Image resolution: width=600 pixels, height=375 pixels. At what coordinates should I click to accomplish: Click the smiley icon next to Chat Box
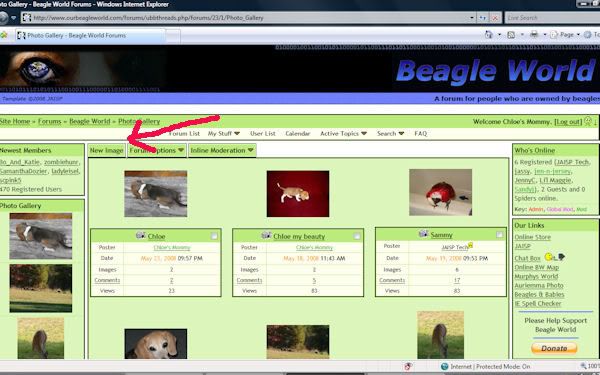(549, 256)
